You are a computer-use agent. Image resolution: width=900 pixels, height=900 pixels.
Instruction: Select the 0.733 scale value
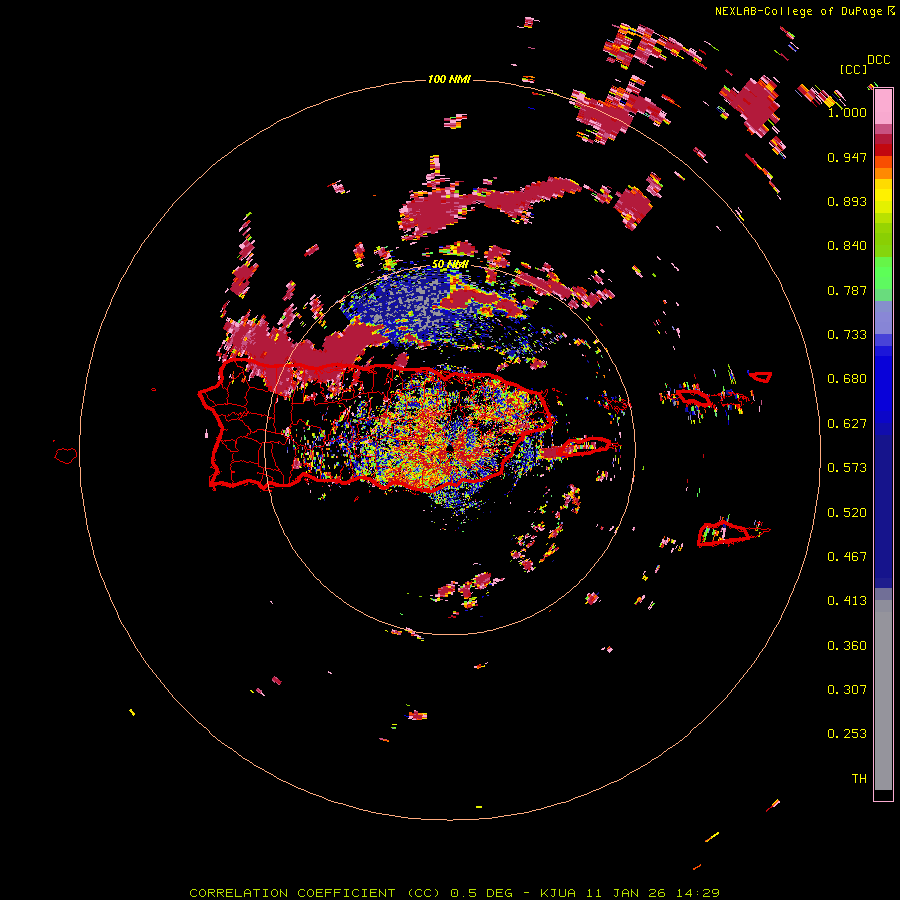pos(847,335)
